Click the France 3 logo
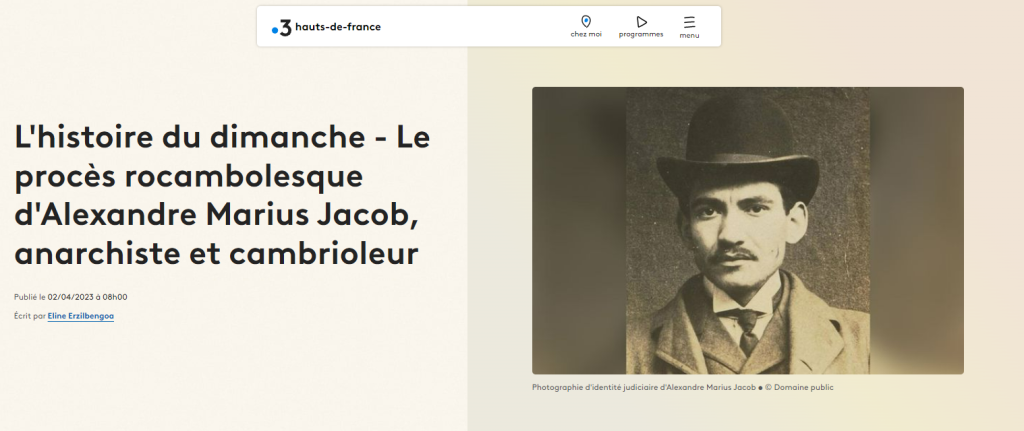Image resolution: width=1024 pixels, height=431 pixels. (x=284, y=27)
